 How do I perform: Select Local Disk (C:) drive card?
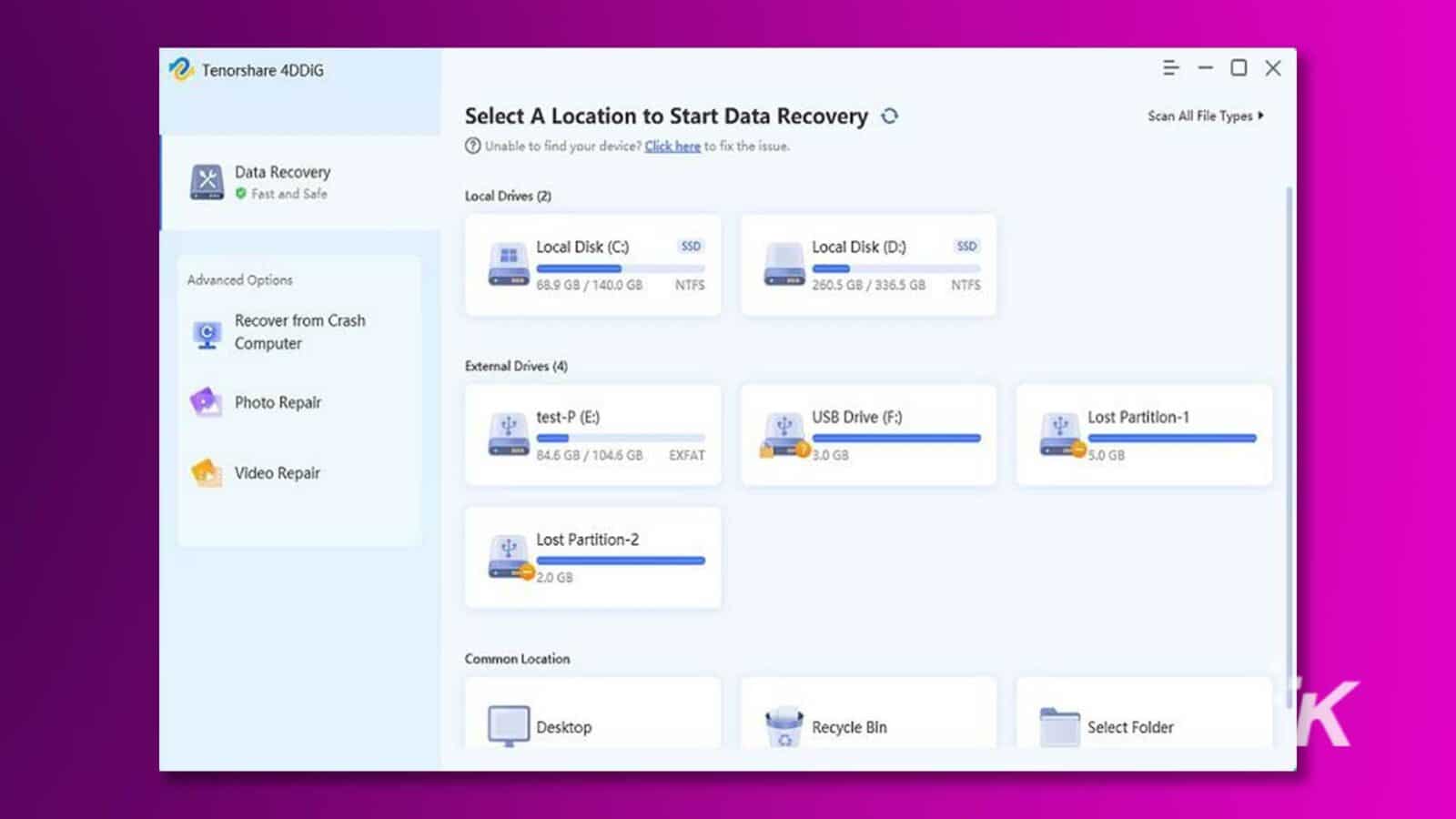point(592,266)
